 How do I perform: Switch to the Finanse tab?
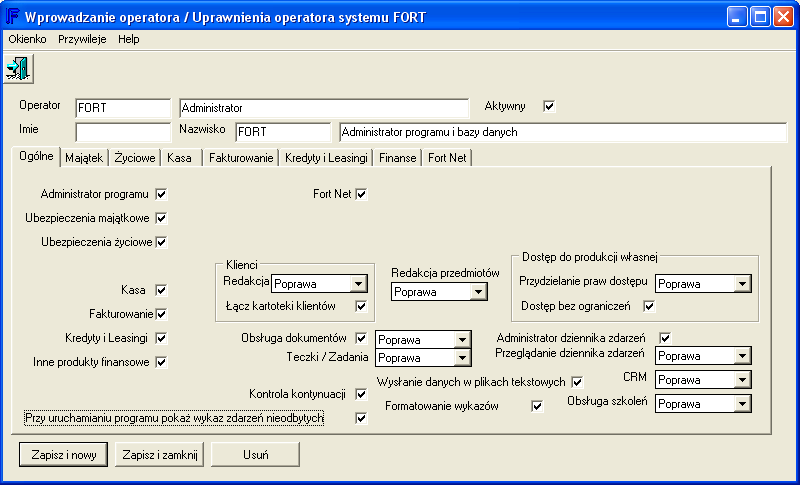397,158
